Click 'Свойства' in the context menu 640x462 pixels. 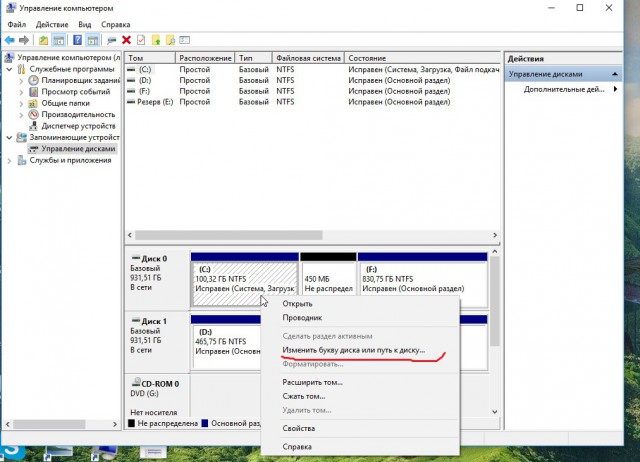coord(299,428)
